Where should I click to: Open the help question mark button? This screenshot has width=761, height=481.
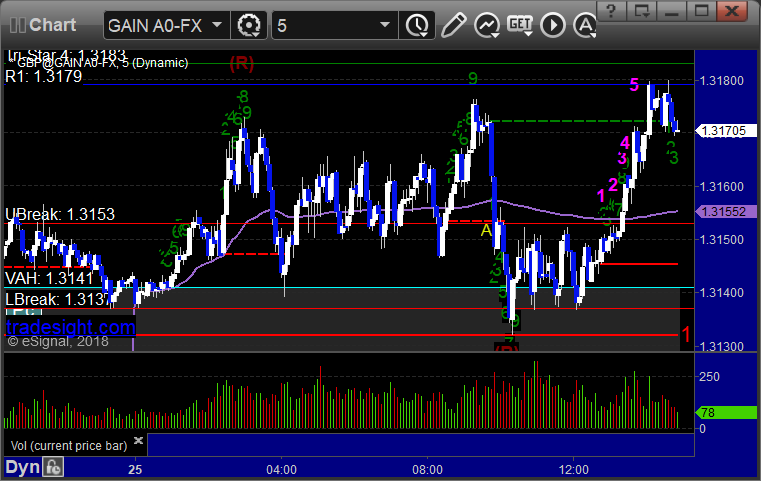(x=611, y=11)
